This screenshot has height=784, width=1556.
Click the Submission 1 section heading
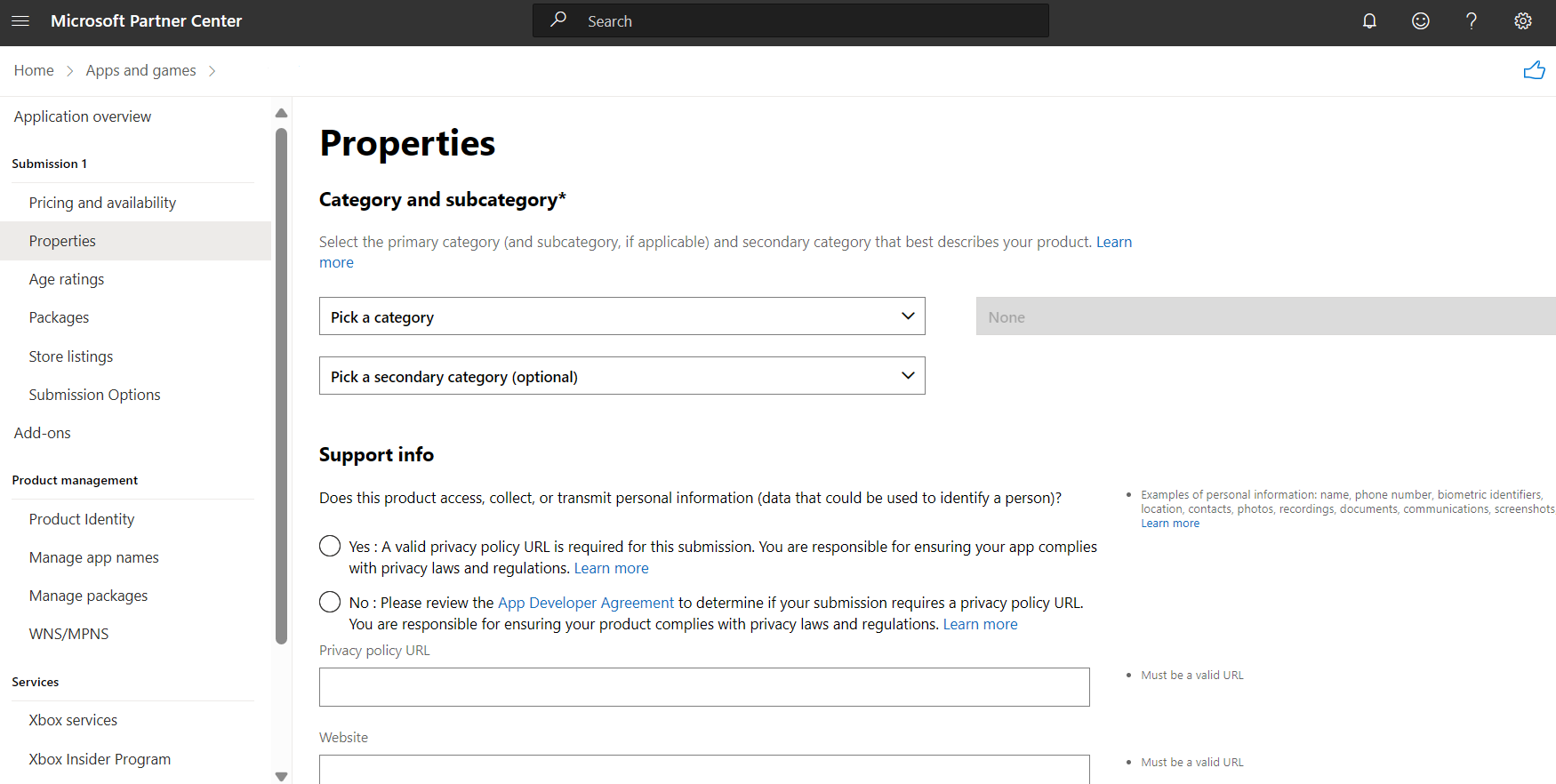(x=49, y=164)
